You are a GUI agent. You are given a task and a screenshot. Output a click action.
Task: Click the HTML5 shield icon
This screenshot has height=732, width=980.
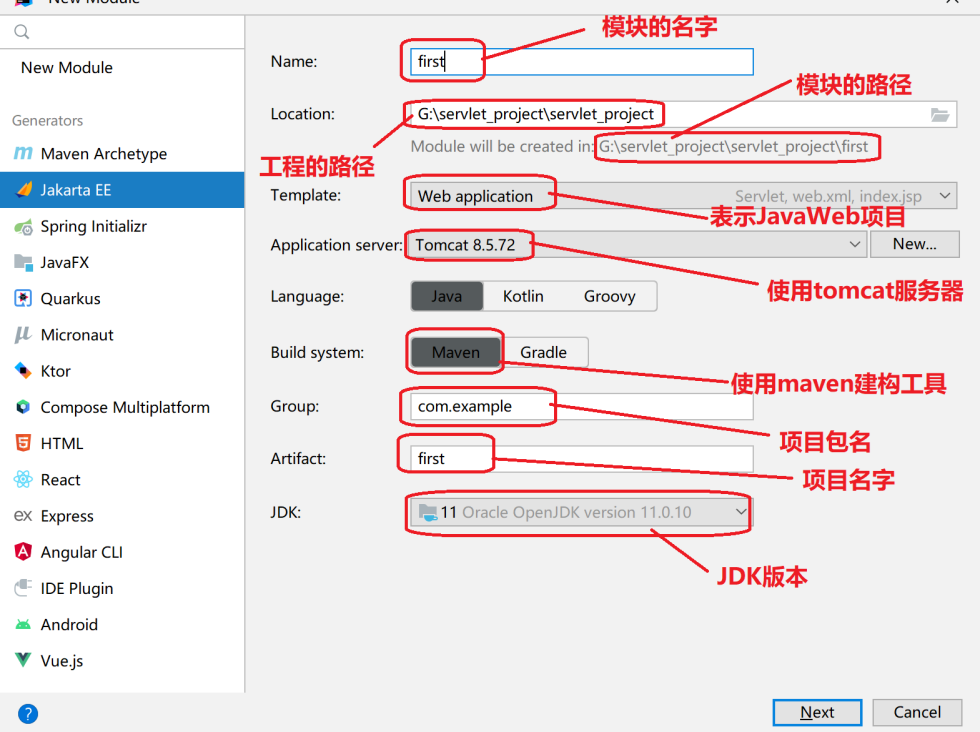point(22,444)
